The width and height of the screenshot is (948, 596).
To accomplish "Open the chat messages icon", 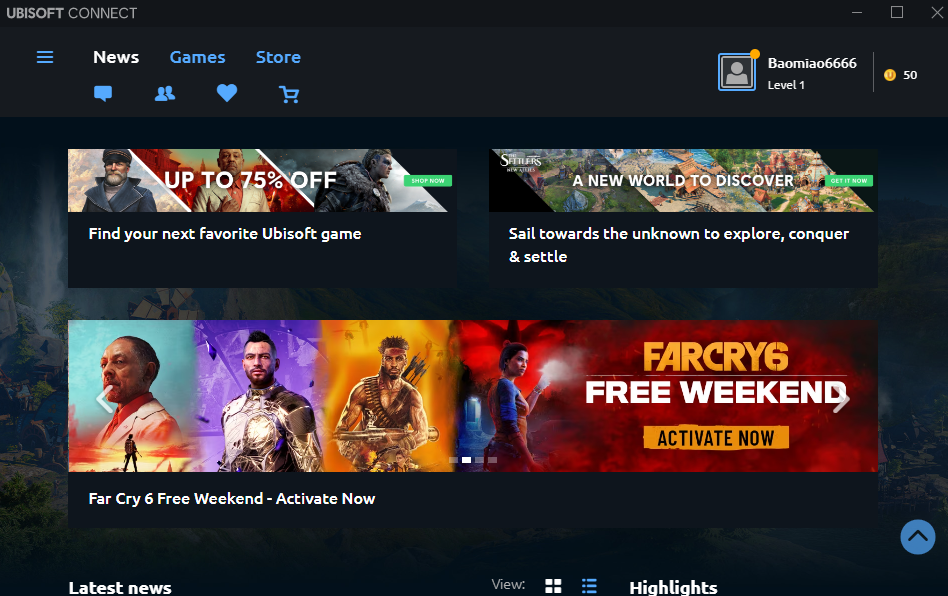I will tap(103, 93).
